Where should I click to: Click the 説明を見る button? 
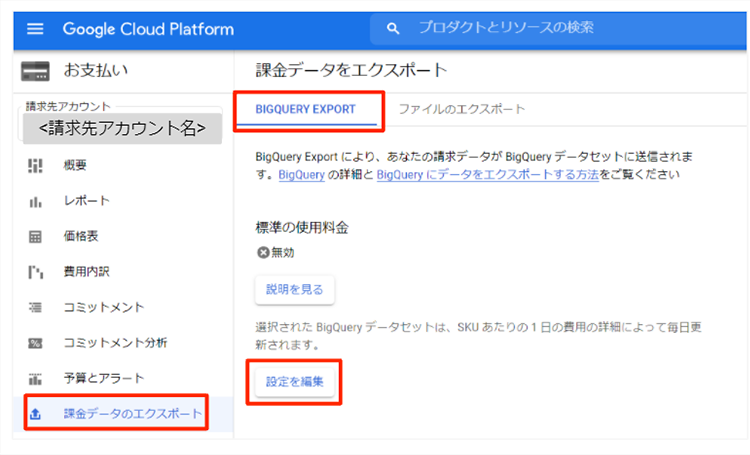(295, 289)
